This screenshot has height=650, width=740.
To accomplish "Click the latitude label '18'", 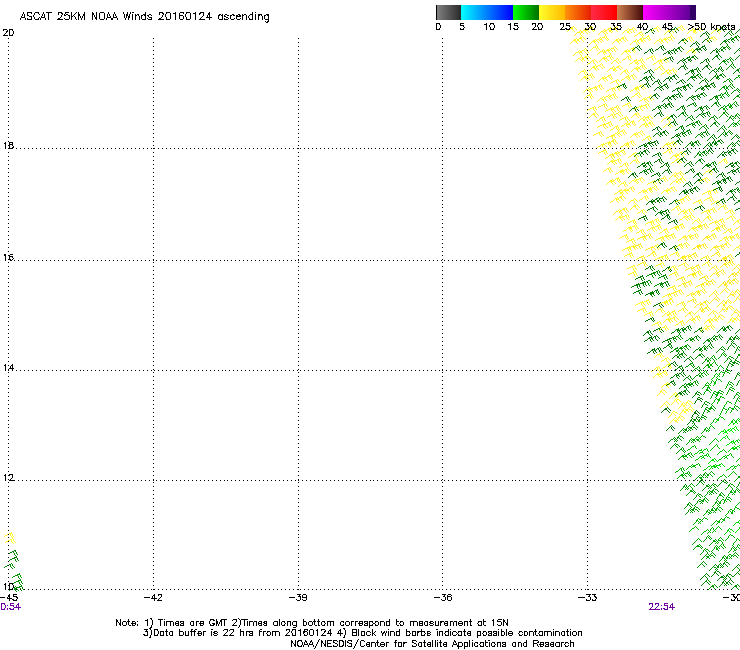I will 8,145.
